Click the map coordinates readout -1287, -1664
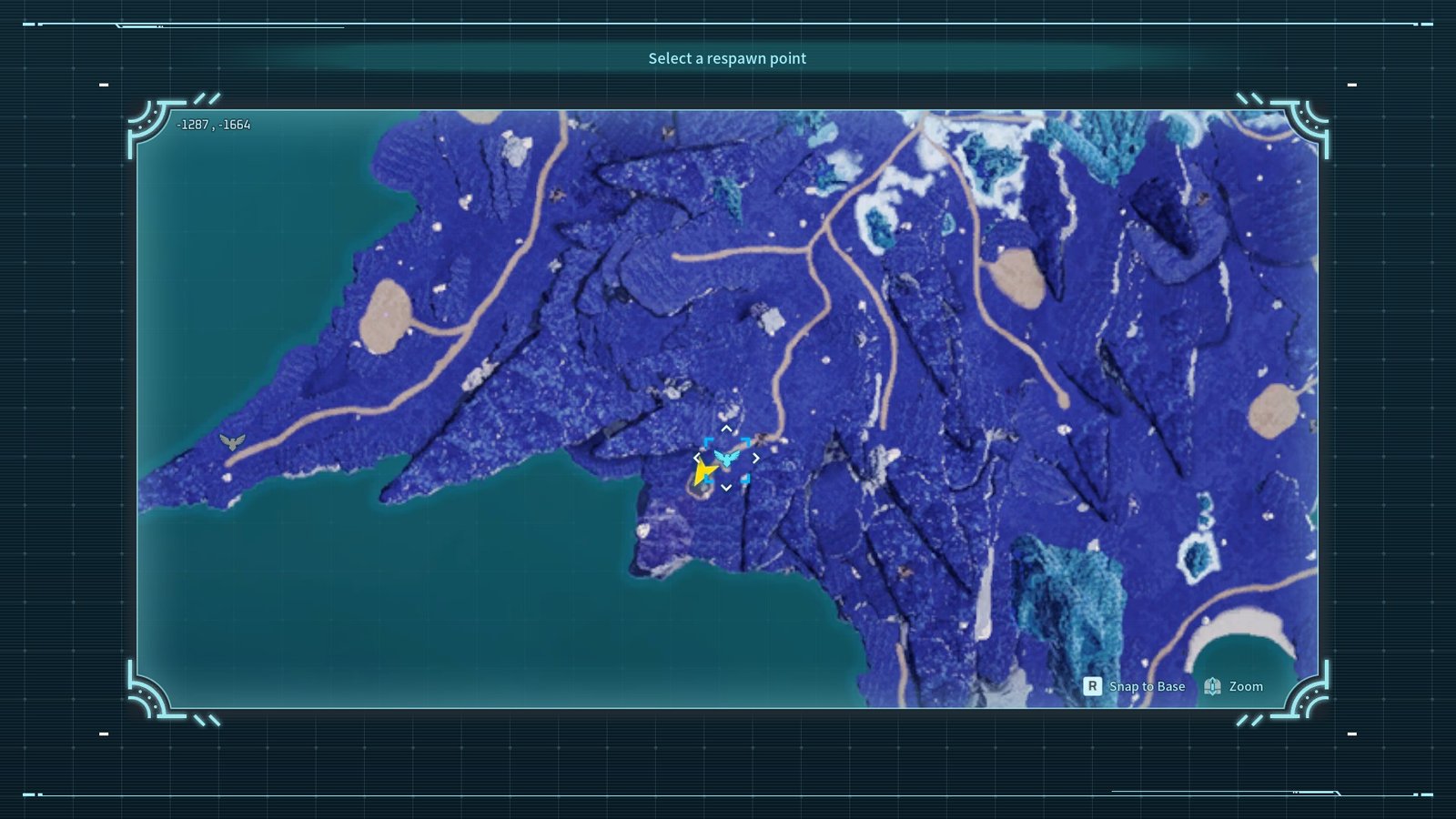Screen dimensions: 1456x819 pos(214,125)
